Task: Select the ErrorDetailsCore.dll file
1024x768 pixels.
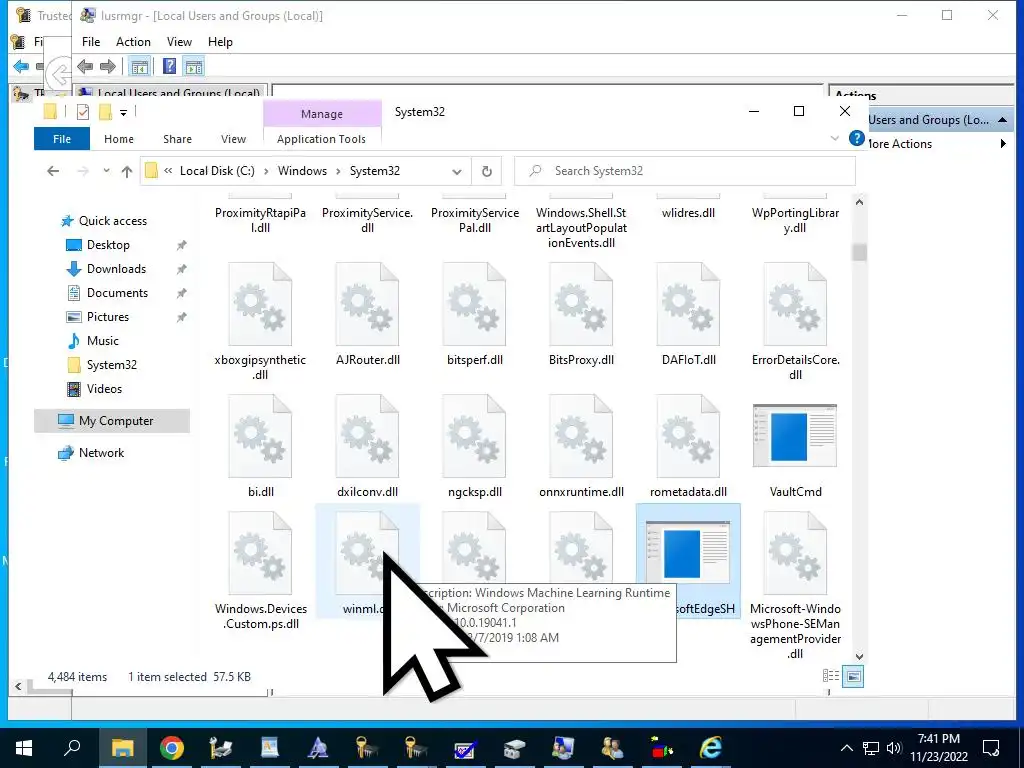Action: tap(795, 322)
